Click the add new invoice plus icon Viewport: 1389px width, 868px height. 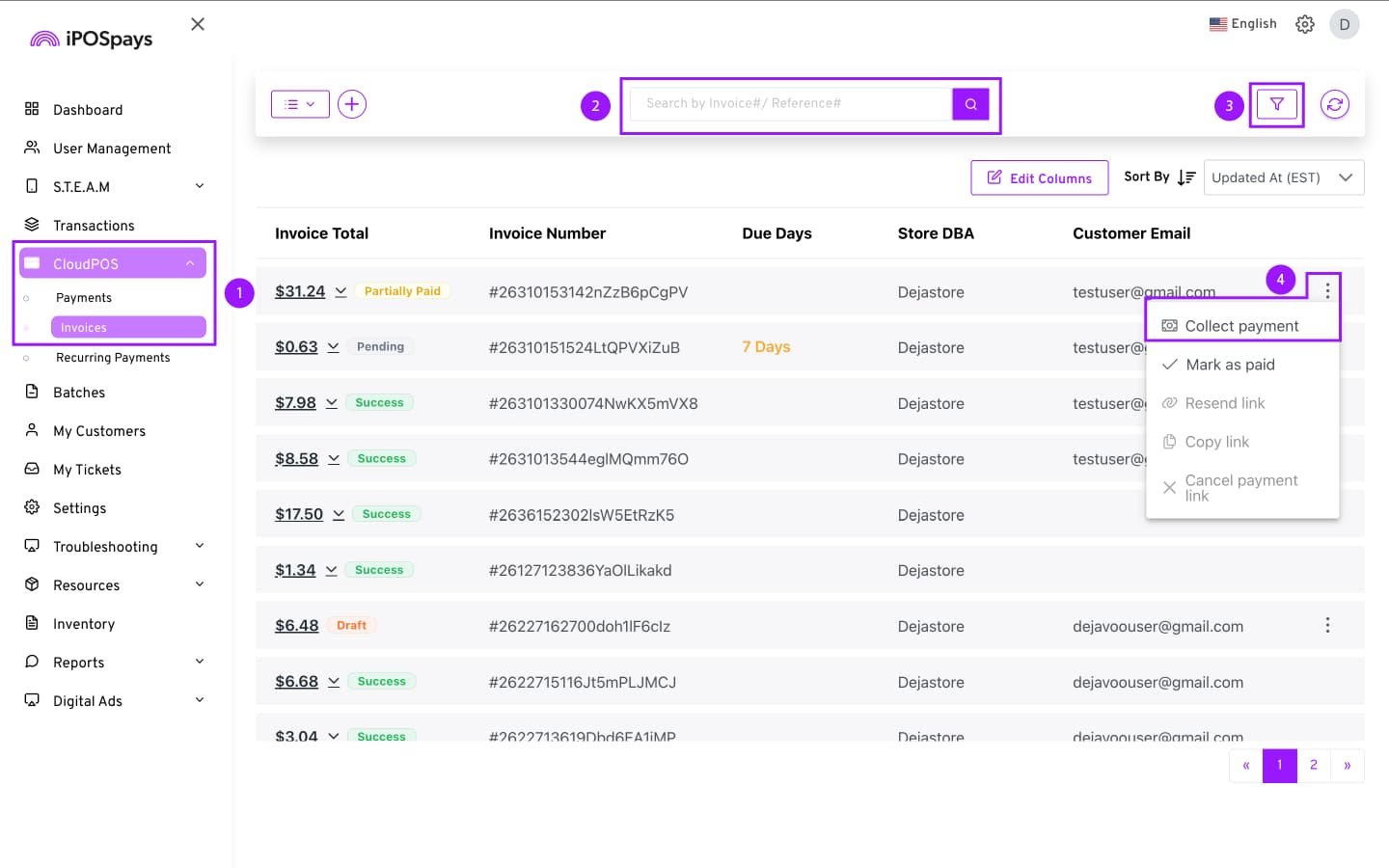pos(352,104)
